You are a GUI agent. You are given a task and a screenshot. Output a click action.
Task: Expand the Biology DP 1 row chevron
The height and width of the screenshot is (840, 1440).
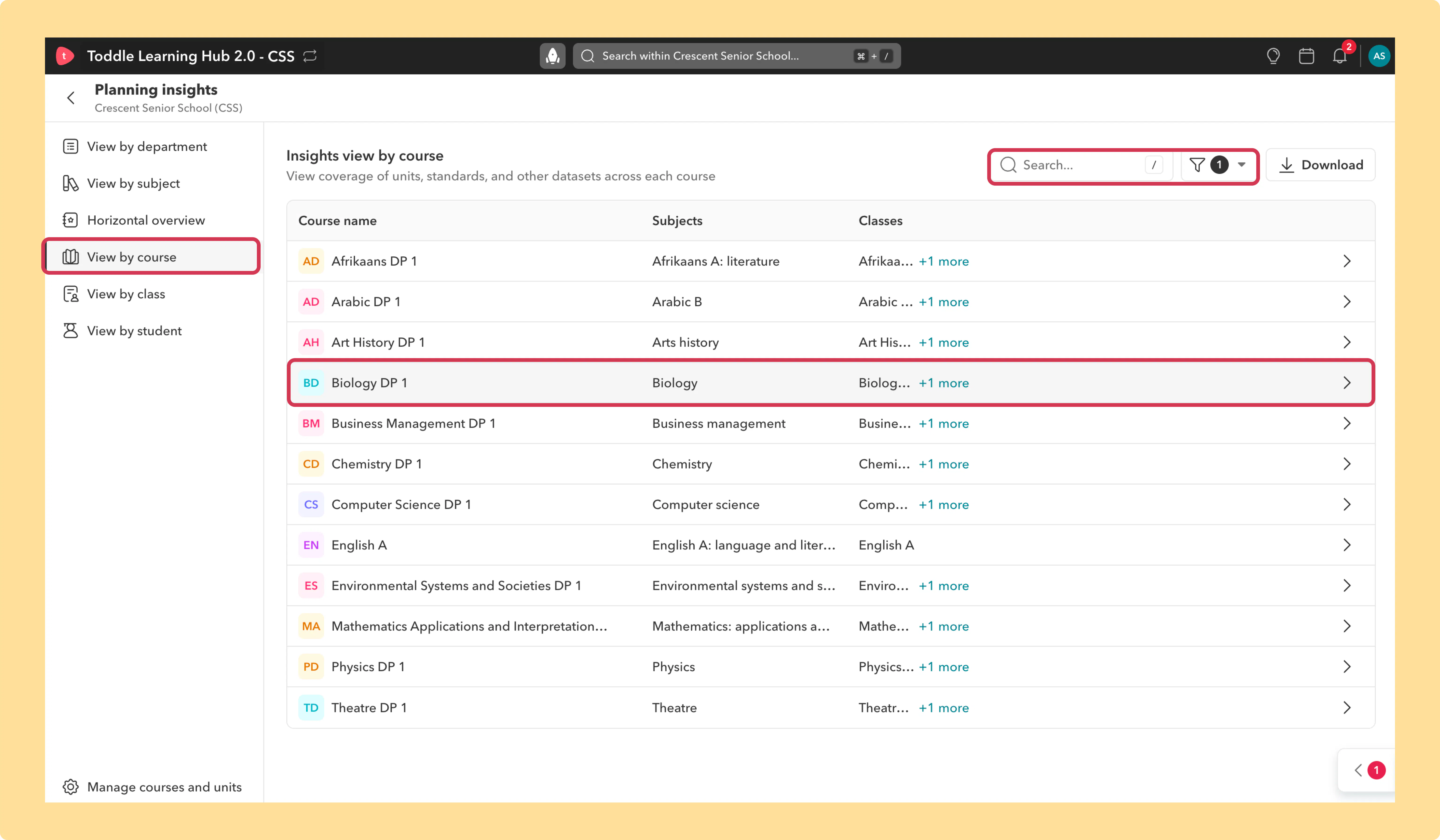coord(1347,383)
